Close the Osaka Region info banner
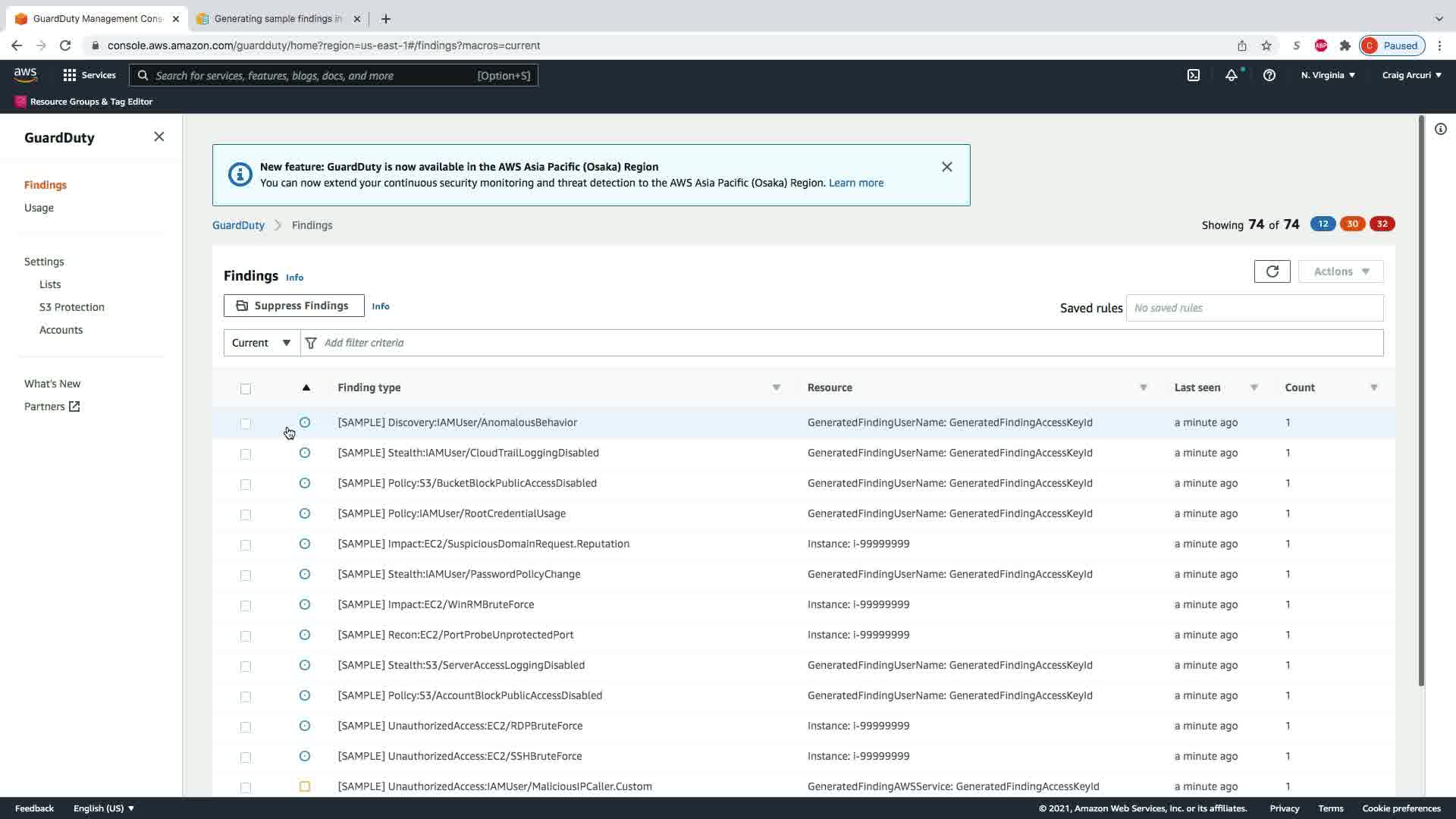This screenshot has height=819, width=1456. point(946,167)
